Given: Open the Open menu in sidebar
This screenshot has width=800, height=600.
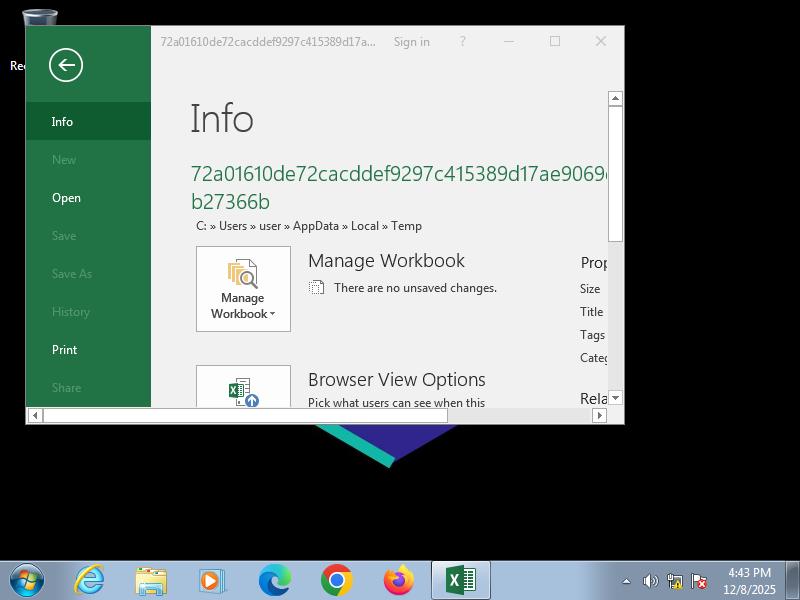Looking at the screenshot, I should click(x=66, y=198).
